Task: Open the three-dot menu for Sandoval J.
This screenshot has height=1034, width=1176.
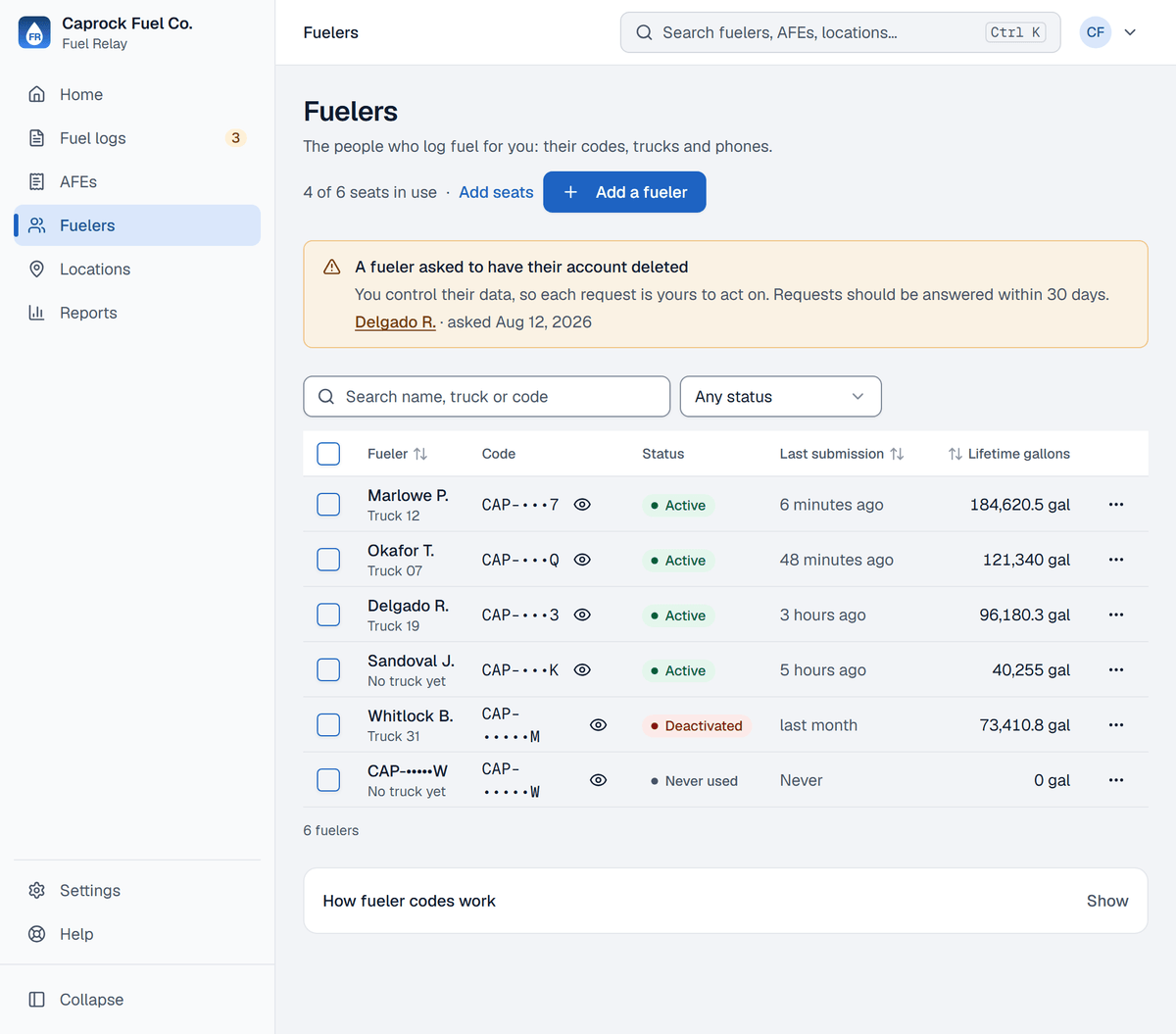Action: coord(1116,670)
